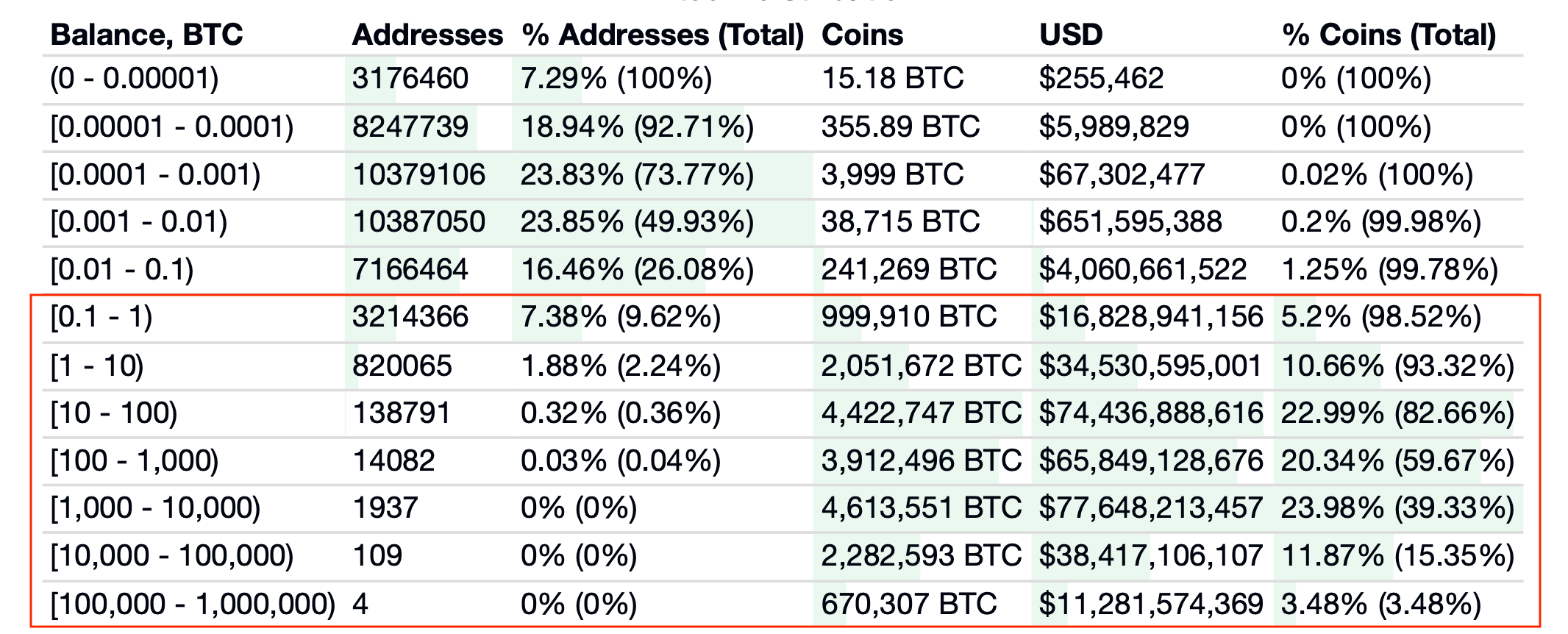
Task: Click the "% Coins (Total)" column header
Action: click(x=1389, y=35)
